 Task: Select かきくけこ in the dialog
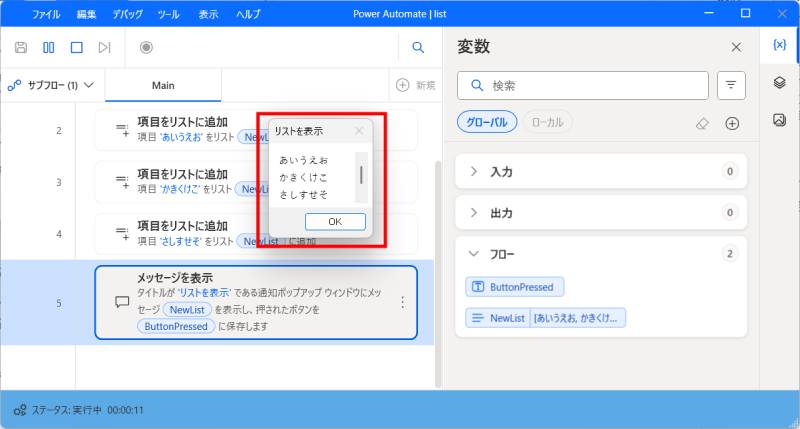pyautogui.click(x=304, y=178)
